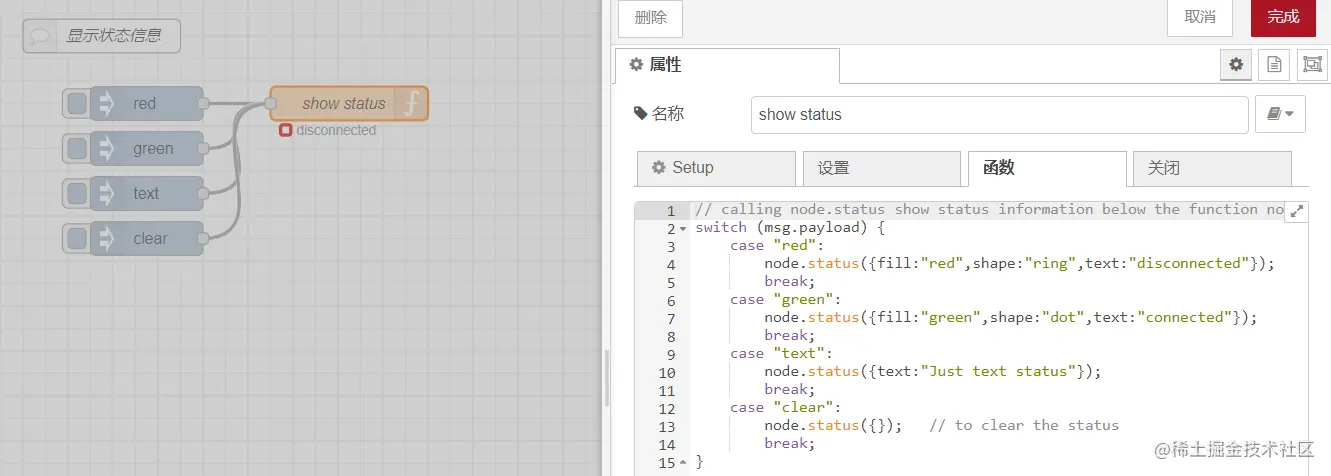Click the node properties gear icon
The image size is (1331, 476).
pyautogui.click(x=1236, y=64)
